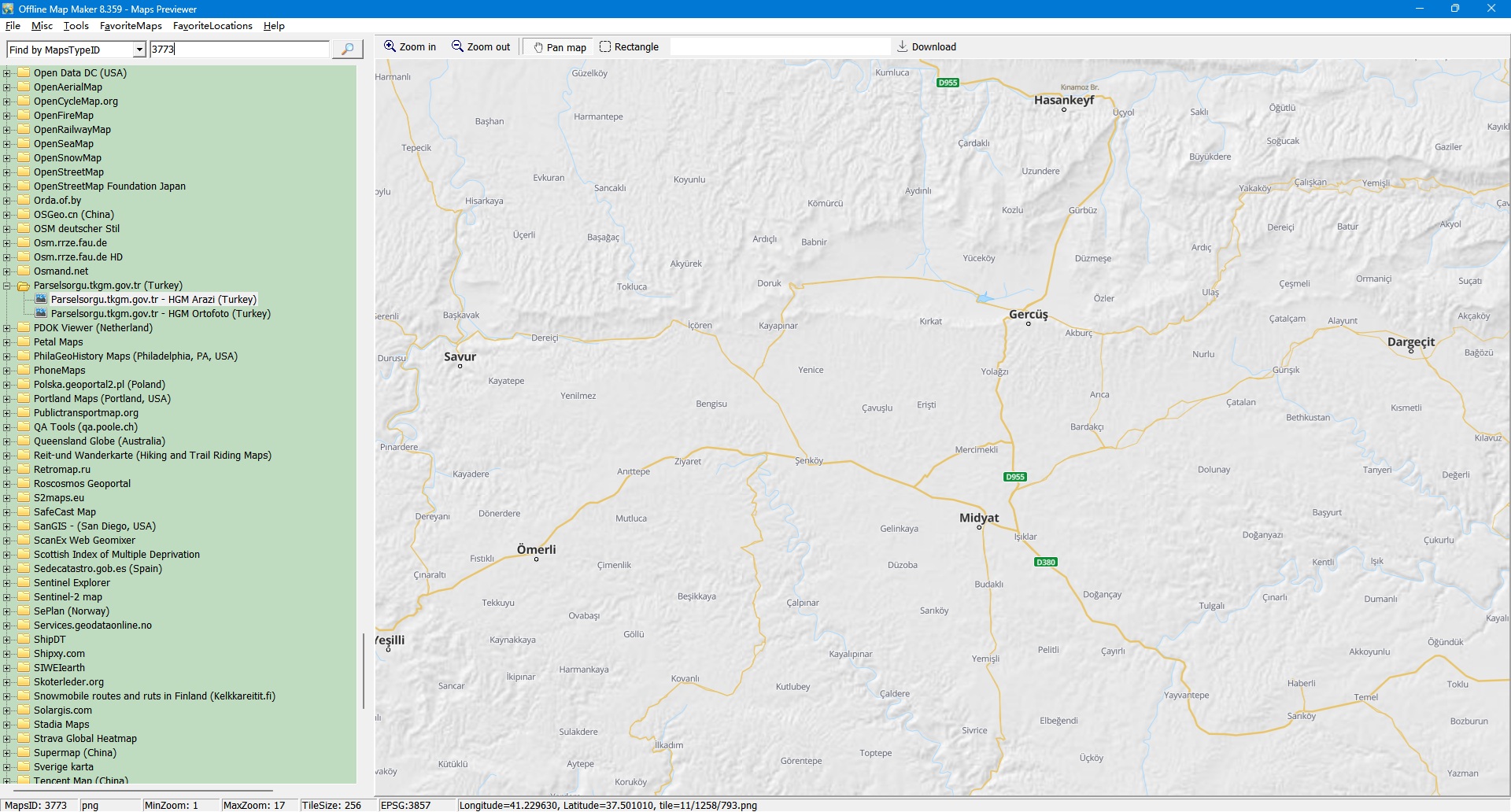Expand the OpenSeaMap tree node
This screenshot has height=812, width=1511.
[7, 144]
